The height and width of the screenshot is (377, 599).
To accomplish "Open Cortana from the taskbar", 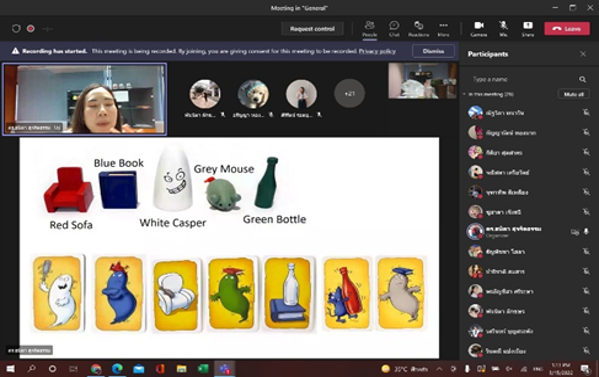I will click(52, 369).
